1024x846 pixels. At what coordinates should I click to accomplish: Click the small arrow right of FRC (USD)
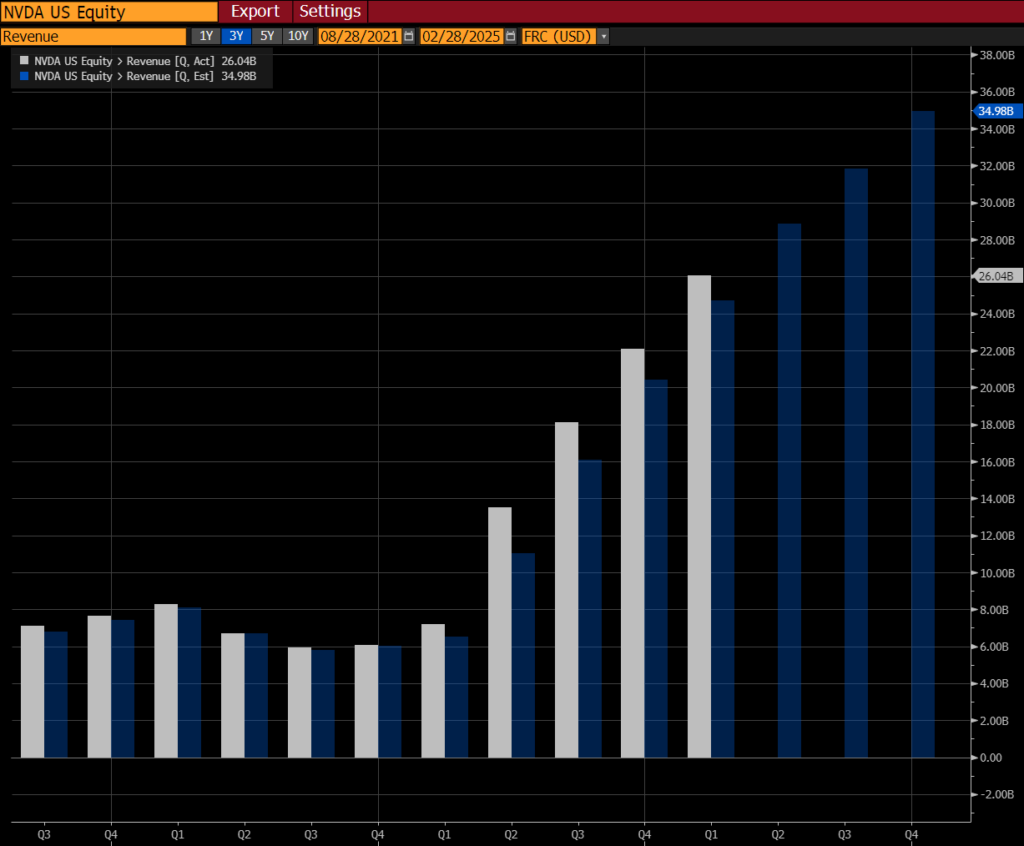(x=603, y=37)
